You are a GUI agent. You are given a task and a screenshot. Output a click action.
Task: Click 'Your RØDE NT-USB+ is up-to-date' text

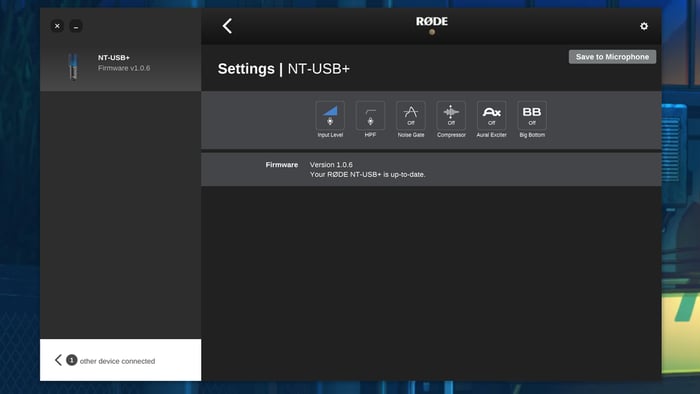coord(367,174)
